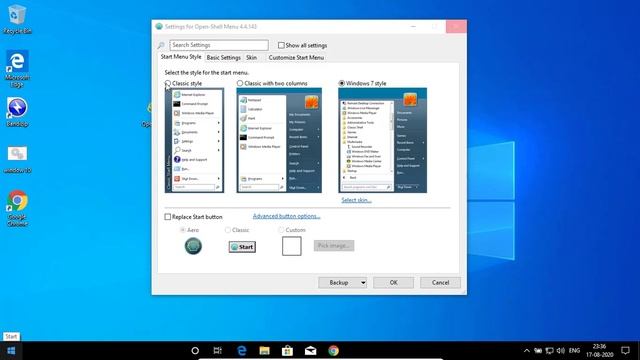Screen dimensions: 640x360
Task: Open the taskbar clock and date
Action: tap(600, 351)
